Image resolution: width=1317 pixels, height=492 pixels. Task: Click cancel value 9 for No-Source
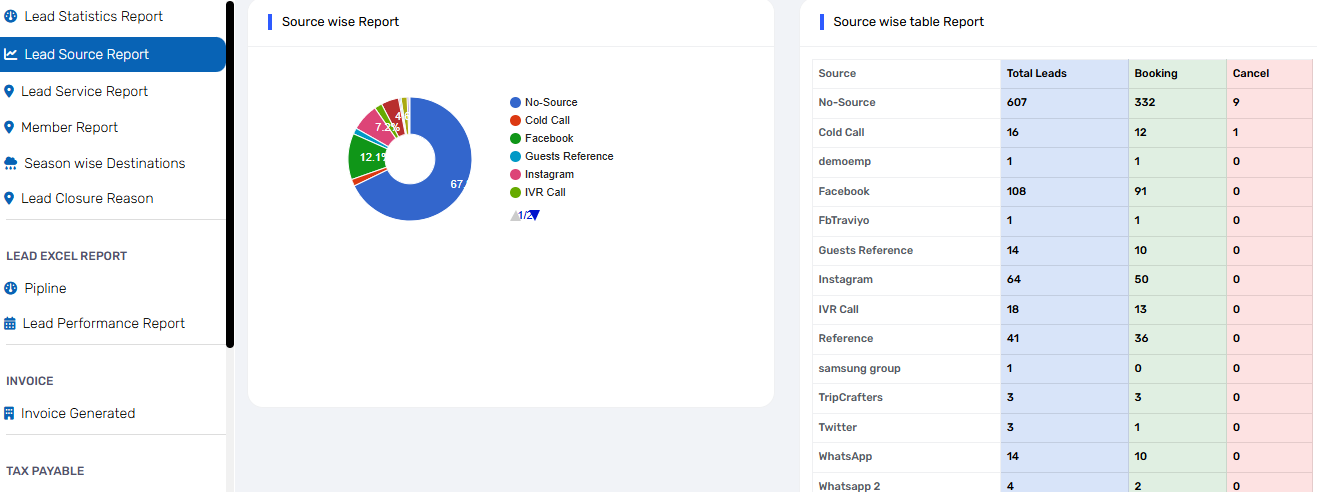pos(1236,102)
